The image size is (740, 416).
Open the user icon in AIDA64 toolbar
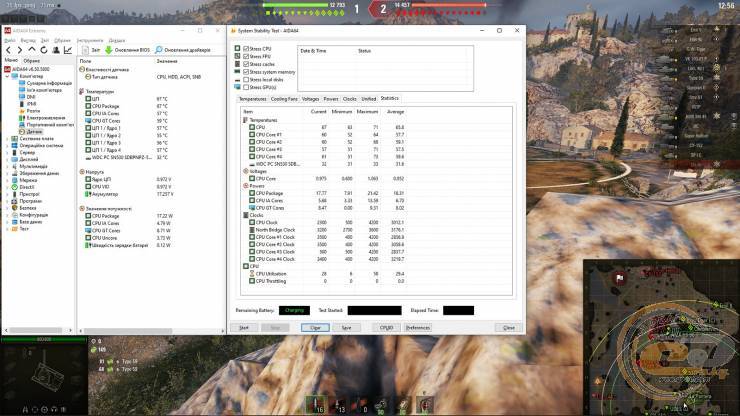(56, 50)
